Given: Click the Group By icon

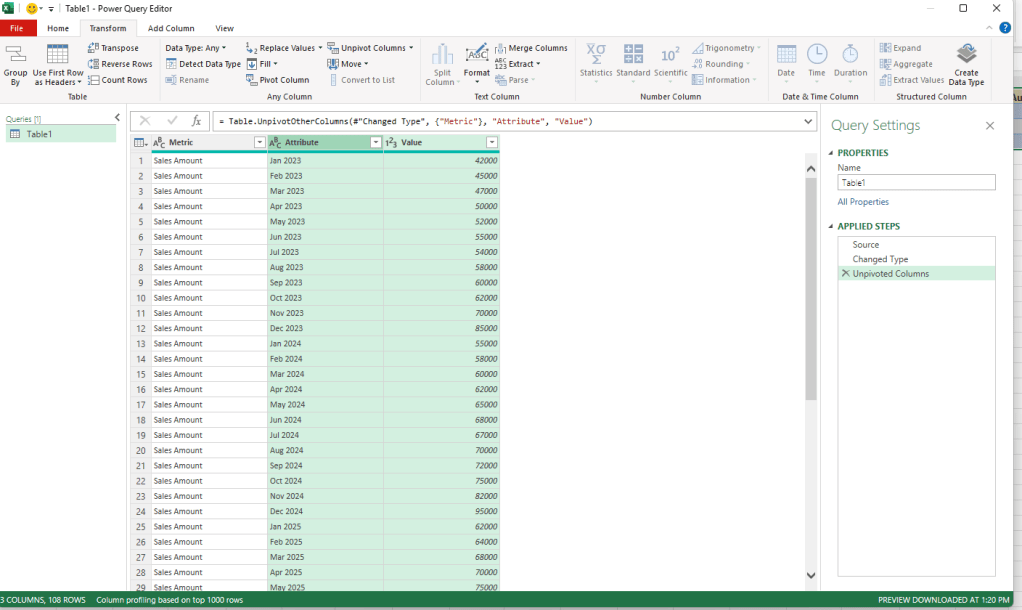Looking at the screenshot, I should coord(15,54).
